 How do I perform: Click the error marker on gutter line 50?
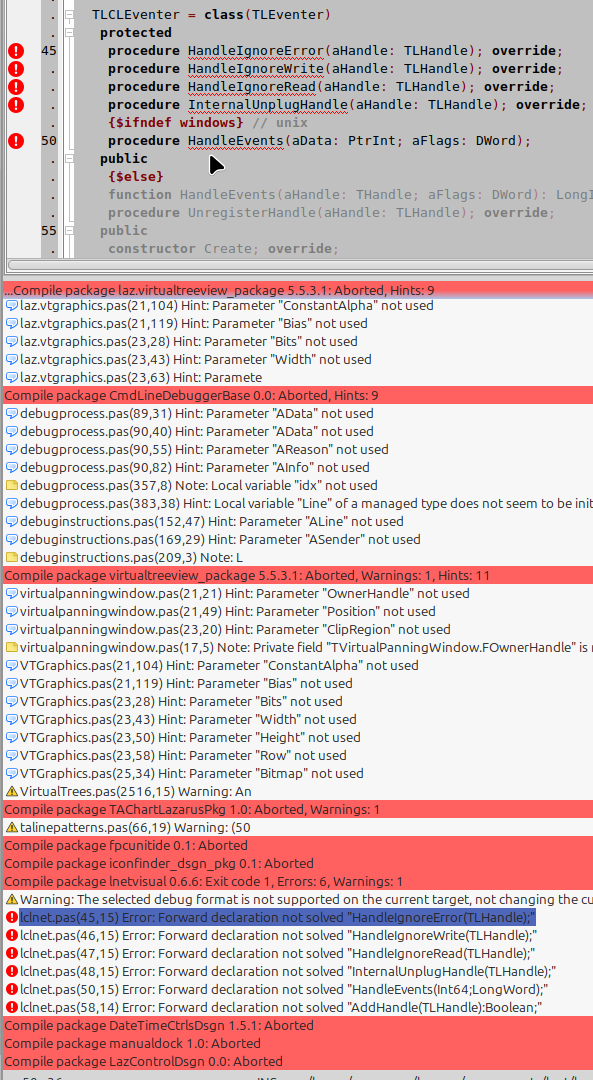[16, 141]
